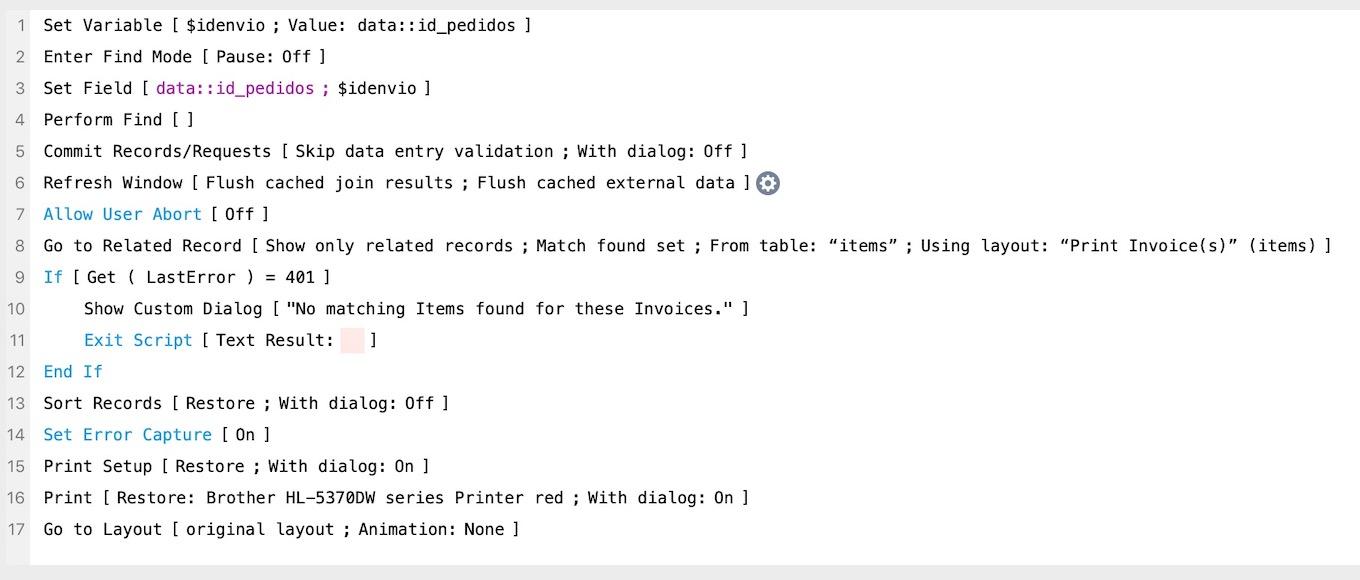Screen dimensions: 1360x580
Task: Select the Perform Find script step
Action: click(118, 120)
